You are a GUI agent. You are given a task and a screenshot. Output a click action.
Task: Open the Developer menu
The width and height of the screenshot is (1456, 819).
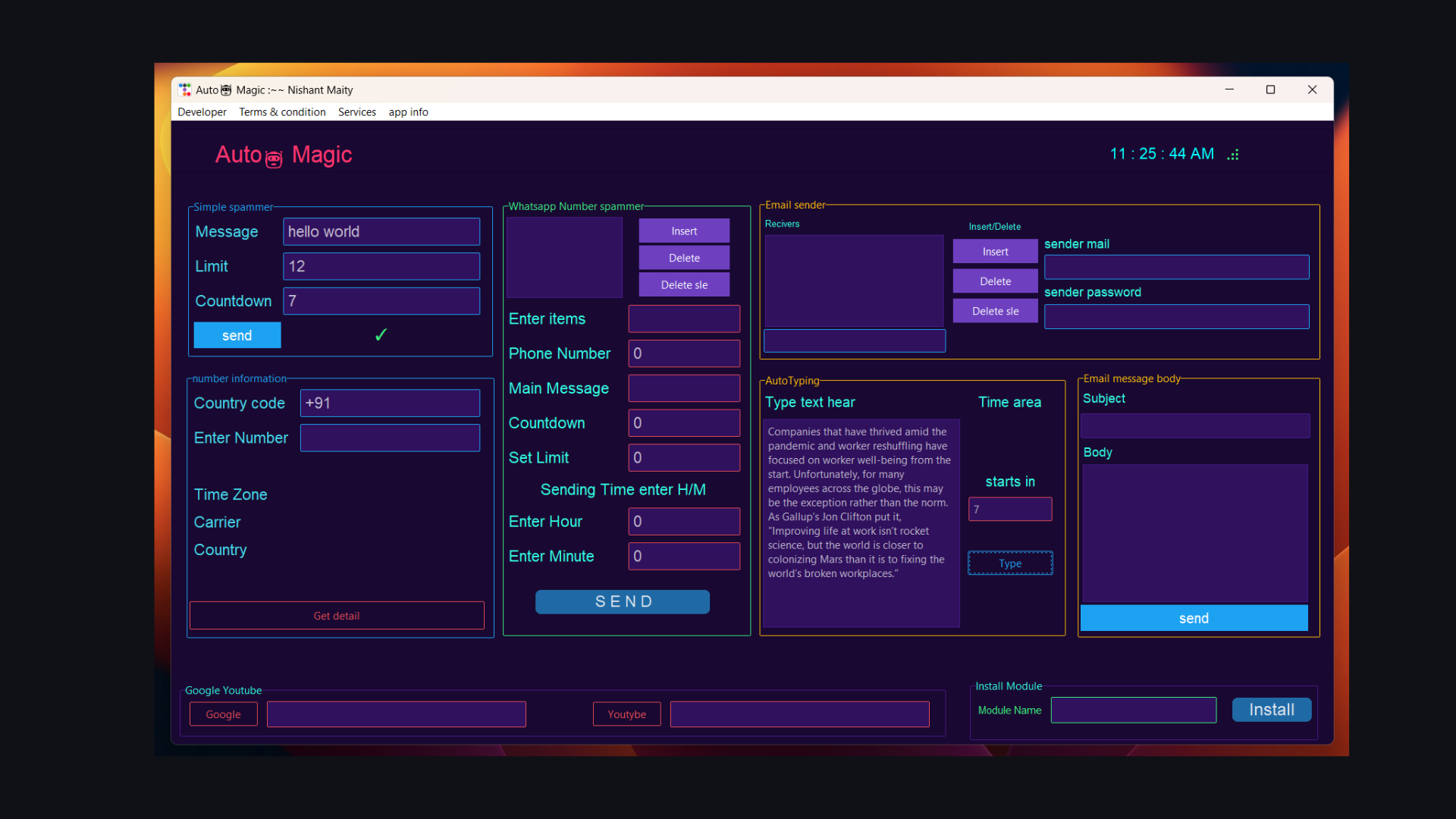point(202,111)
